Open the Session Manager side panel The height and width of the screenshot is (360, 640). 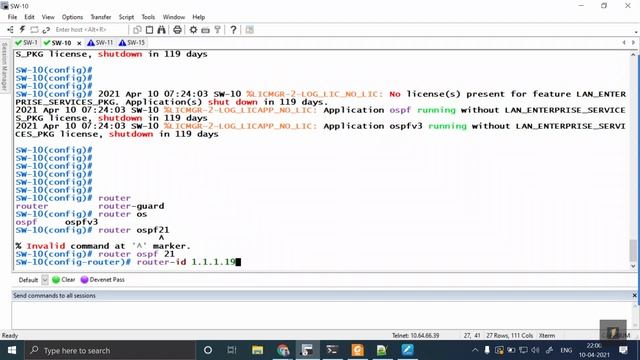(4, 67)
